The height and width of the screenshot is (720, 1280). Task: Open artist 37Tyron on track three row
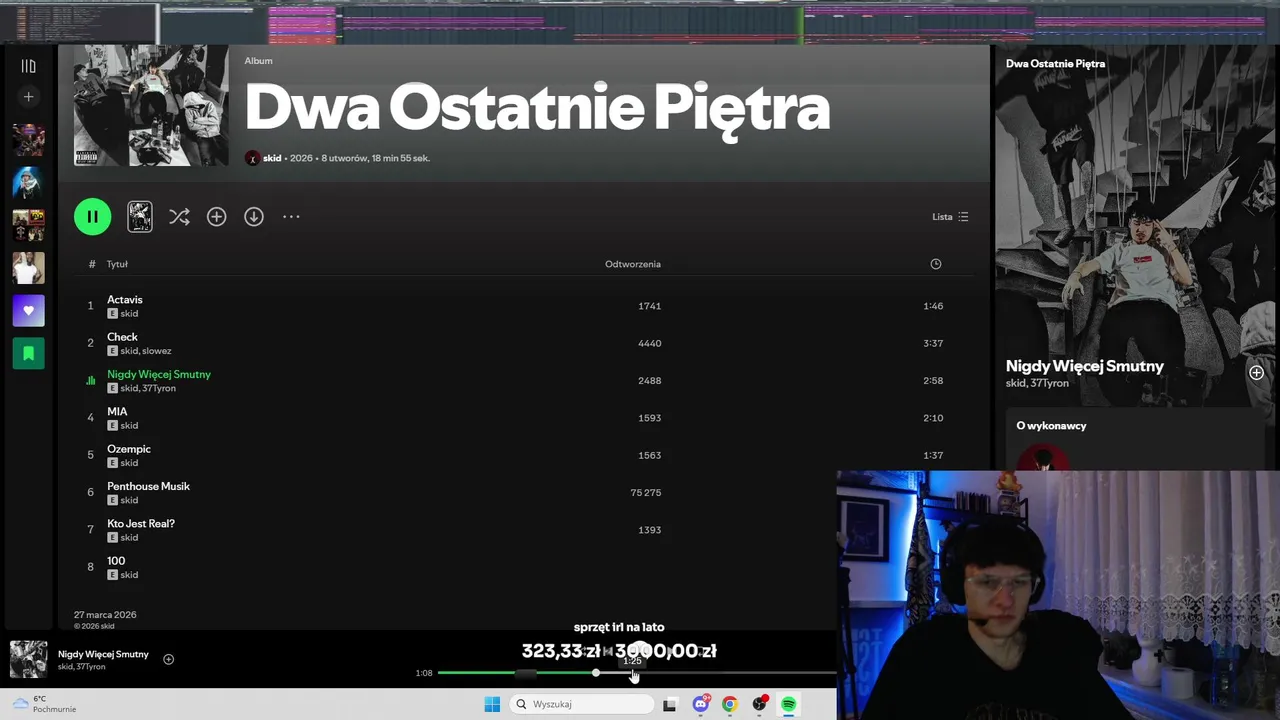159,388
